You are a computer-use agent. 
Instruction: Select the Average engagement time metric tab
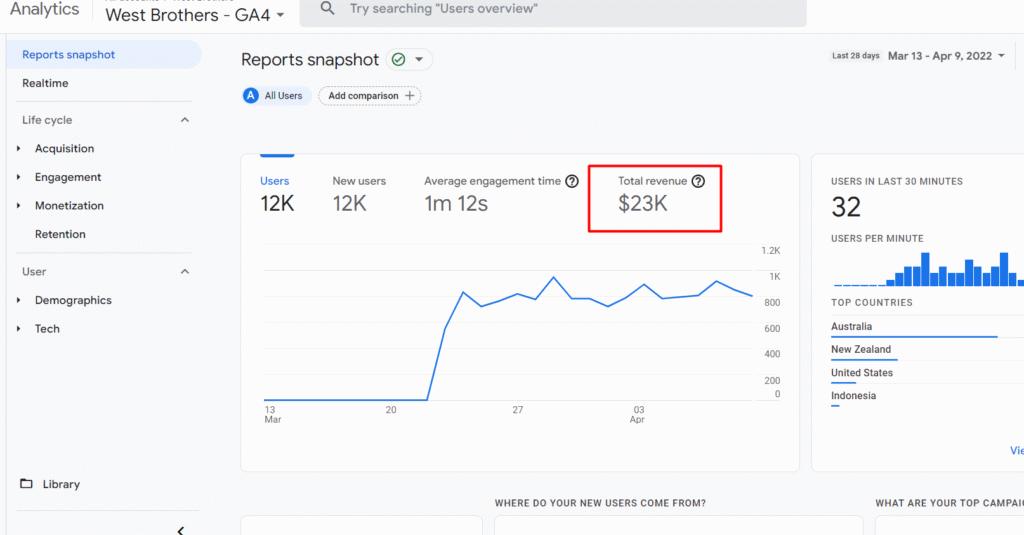501,195
